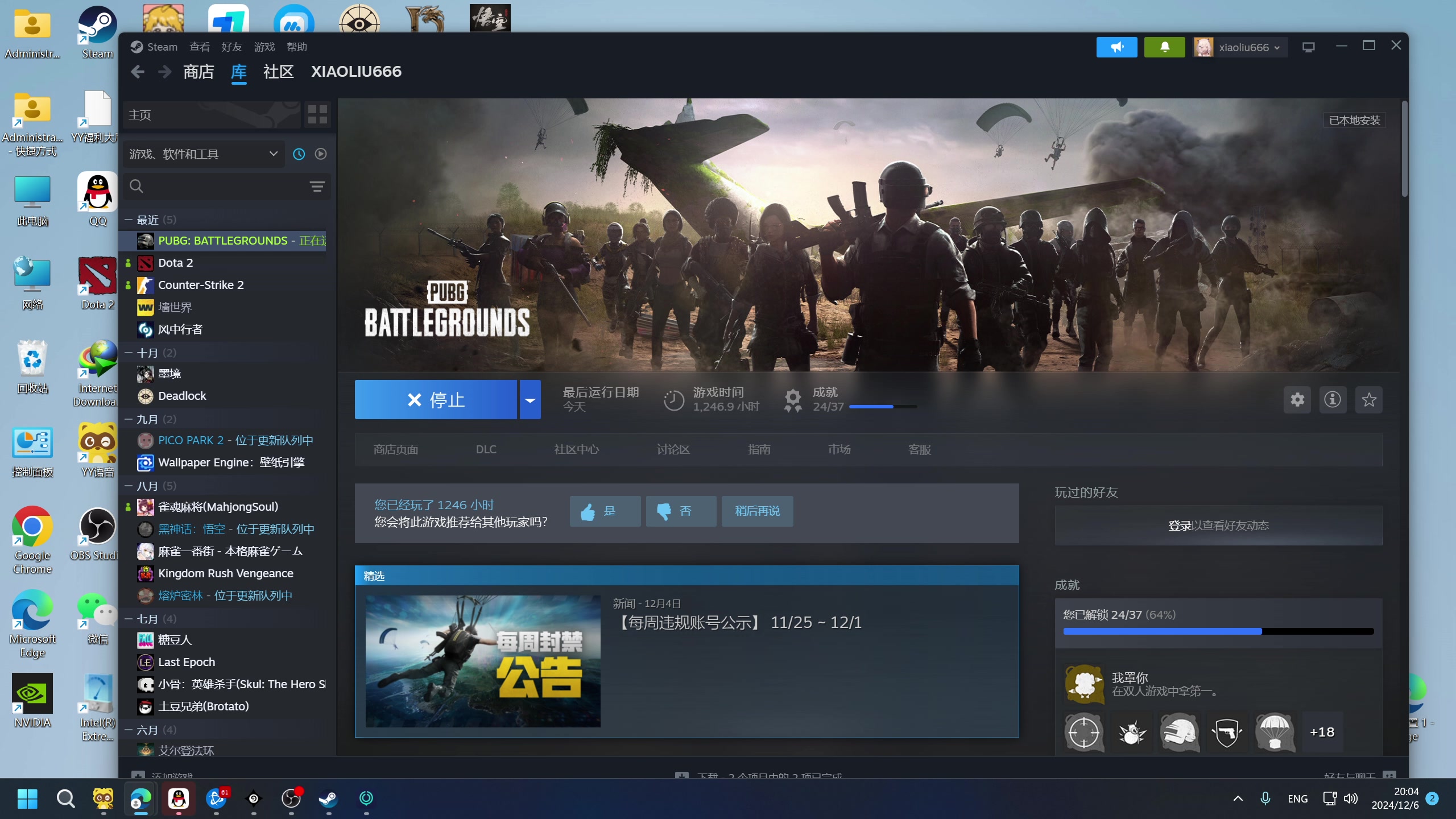Screen dimensions: 1456x819
Task: Click the achievements 24/37 progress bar
Action: tap(883, 407)
